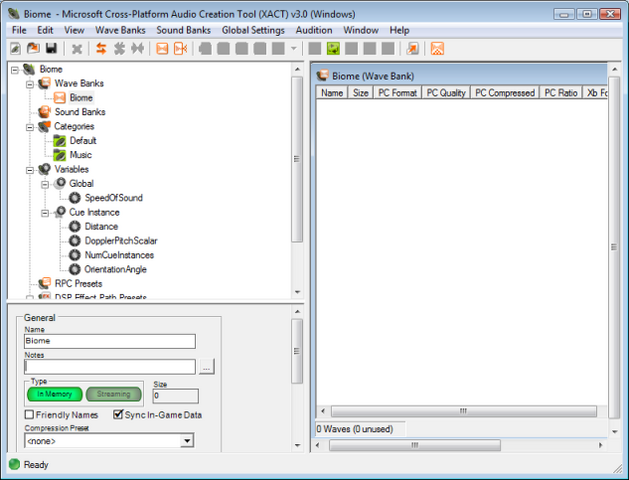Click the Biome project root icon in tree
The height and width of the screenshot is (480, 629).
(x=29, y=69)
